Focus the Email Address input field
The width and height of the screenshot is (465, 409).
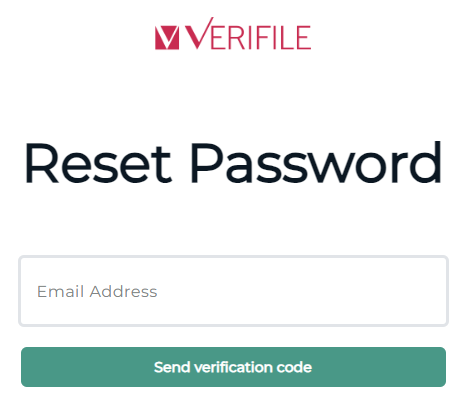pyautogui.click(x=233, y=291)
